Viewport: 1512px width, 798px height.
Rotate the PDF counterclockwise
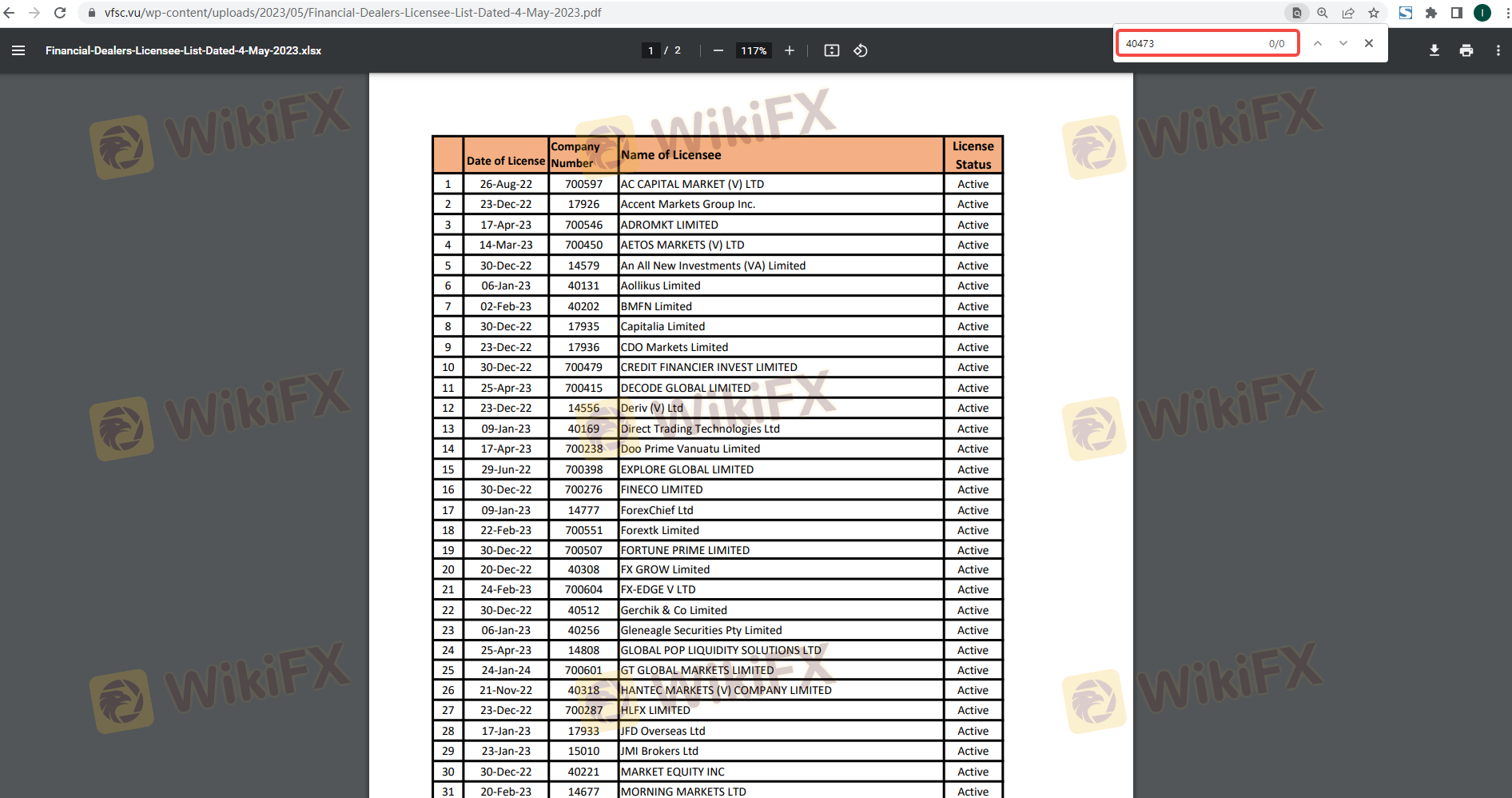tap(861, 50)
